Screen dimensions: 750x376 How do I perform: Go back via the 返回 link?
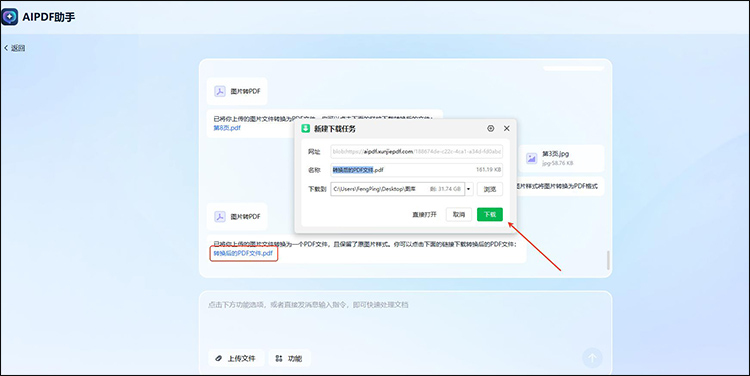pyautogui.click(x=15, y=48)
